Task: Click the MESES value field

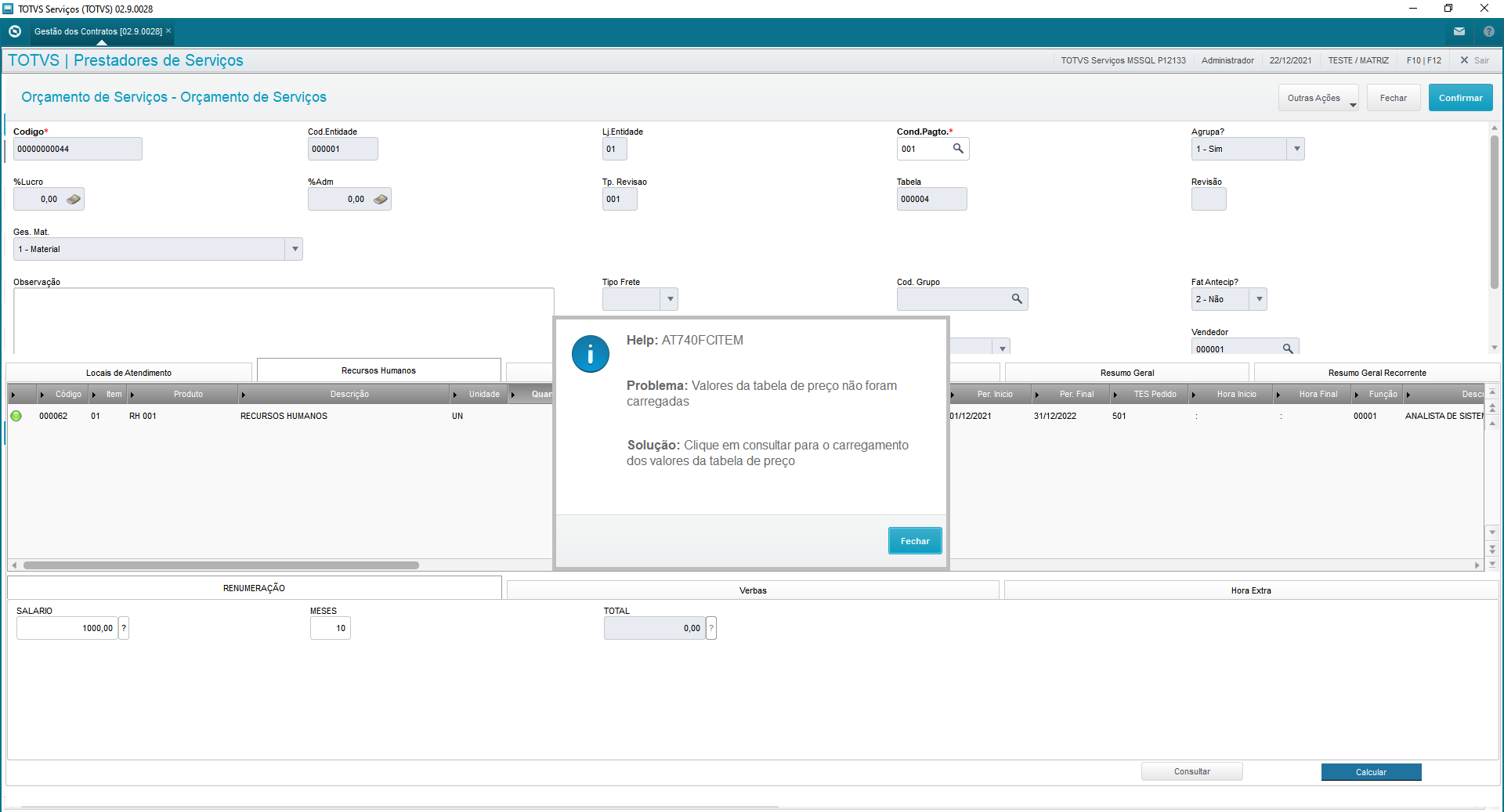Action: pyautogui.click(x=330, y=628)
